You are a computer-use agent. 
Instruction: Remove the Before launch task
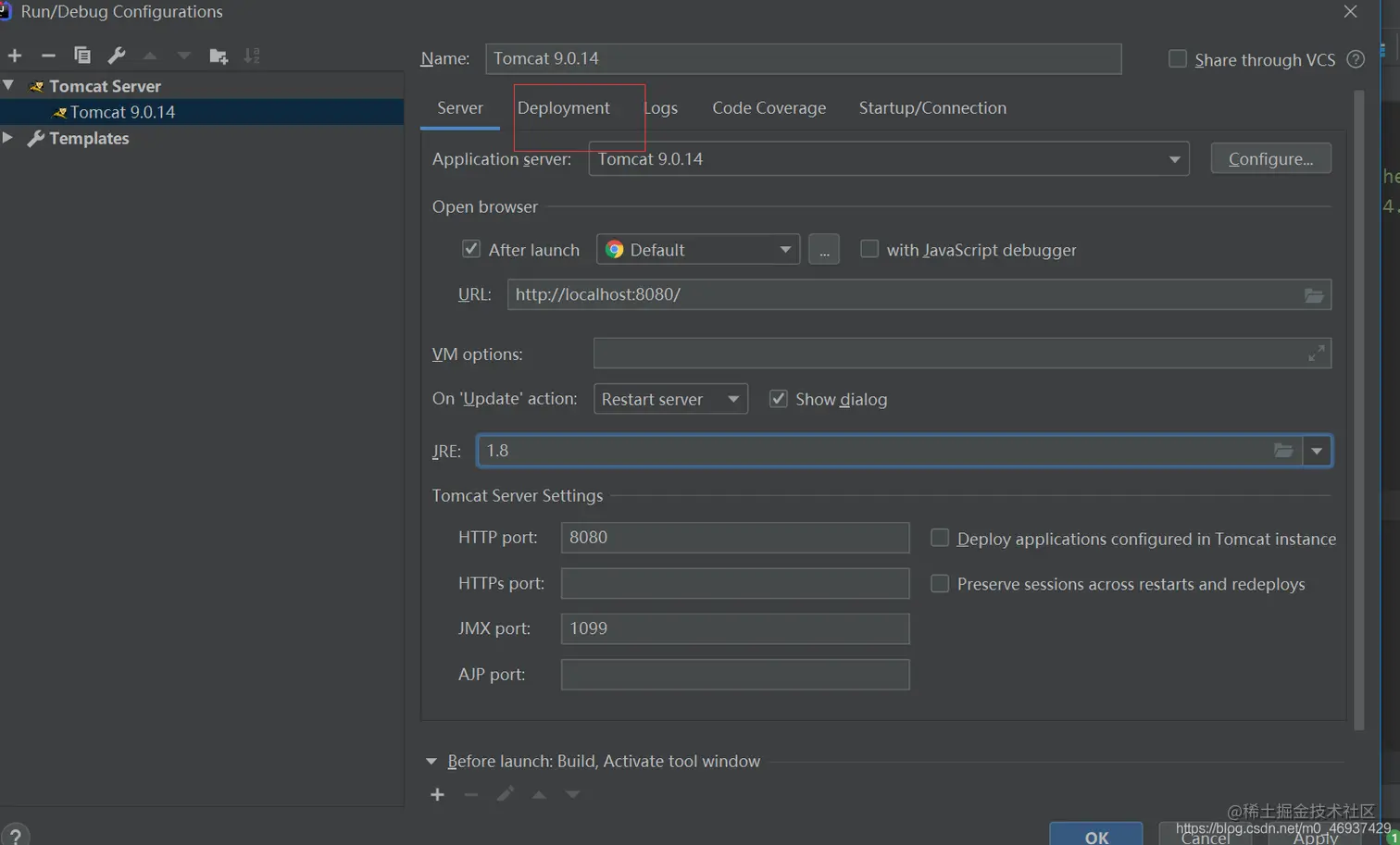click(x=470, y=794)
